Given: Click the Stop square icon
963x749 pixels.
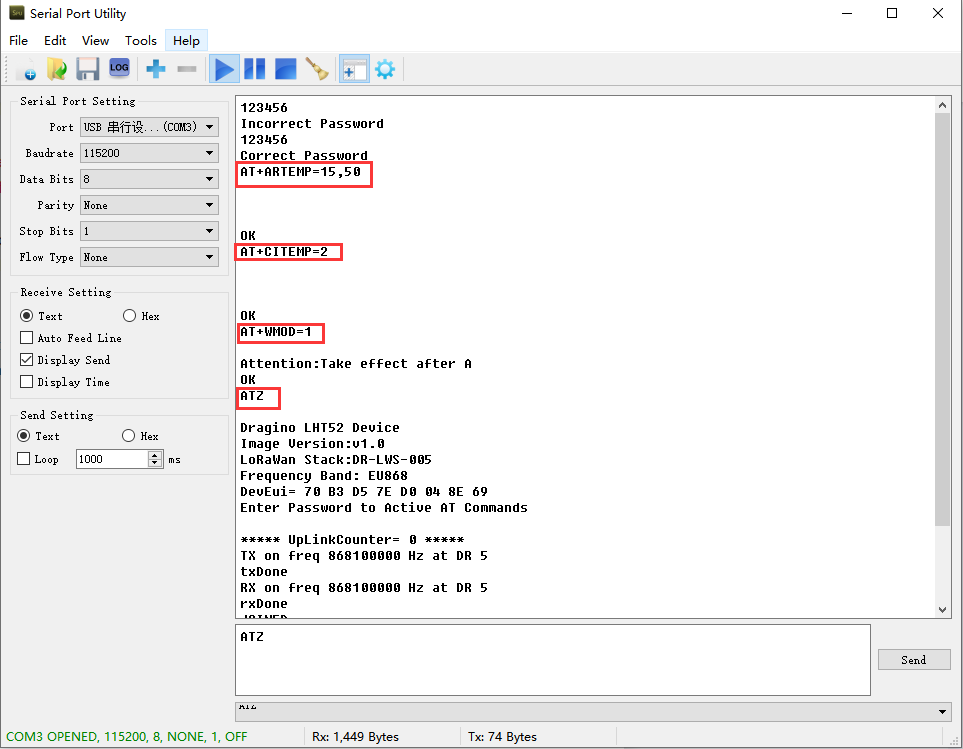Looking at the screenshot, I should [x=286, y=69].
